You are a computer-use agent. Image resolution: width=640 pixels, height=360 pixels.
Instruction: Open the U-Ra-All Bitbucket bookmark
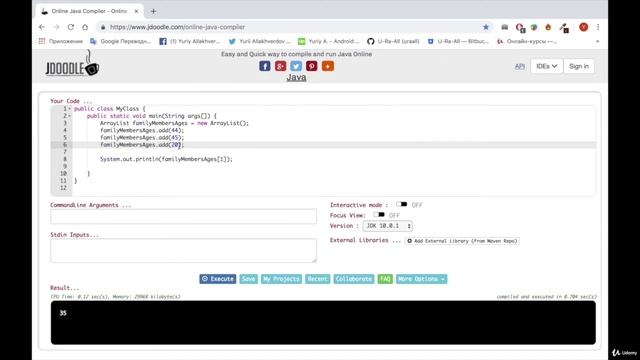[x=458, y=41]
